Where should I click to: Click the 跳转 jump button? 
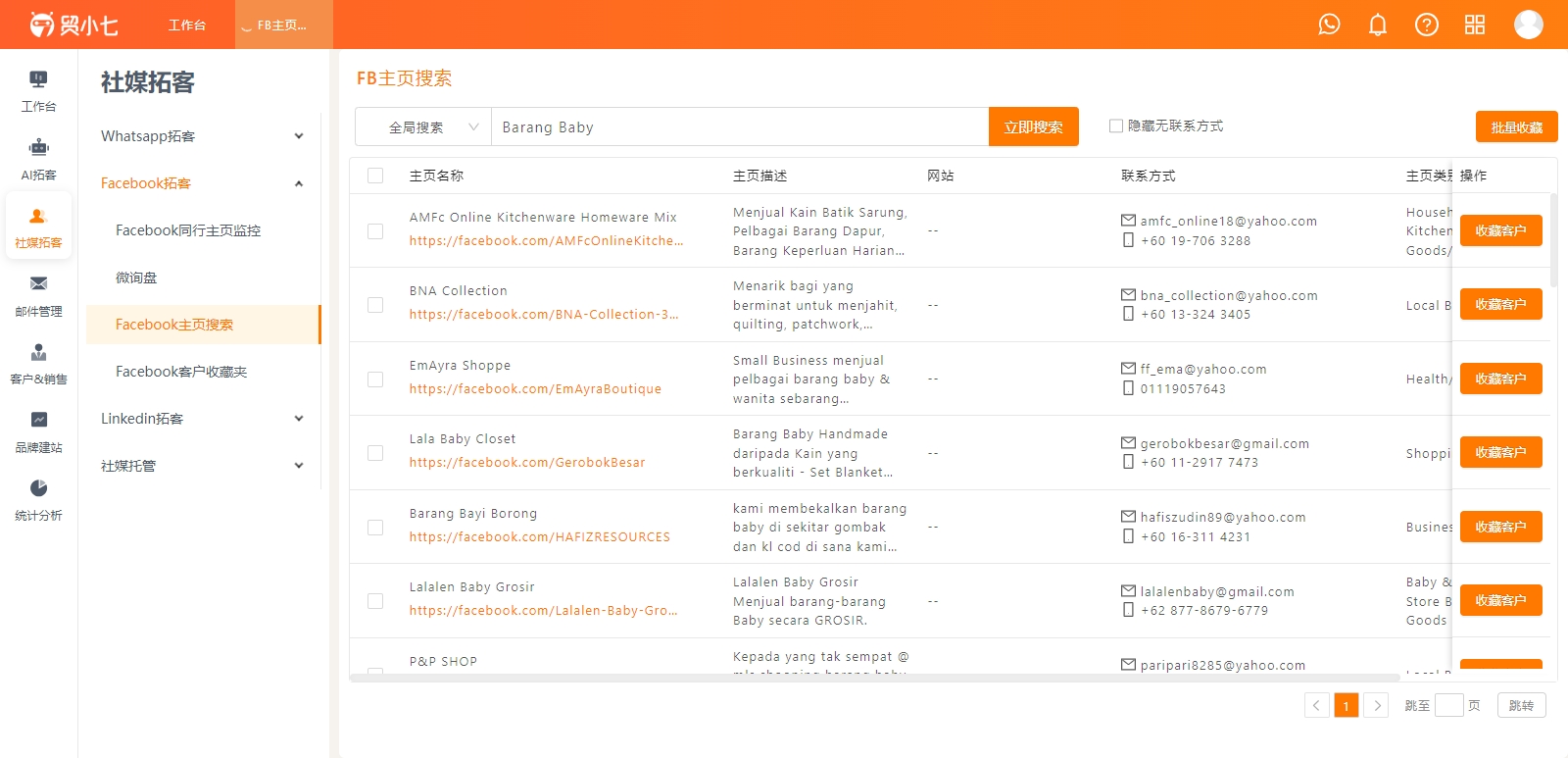tap(1522, 705)
